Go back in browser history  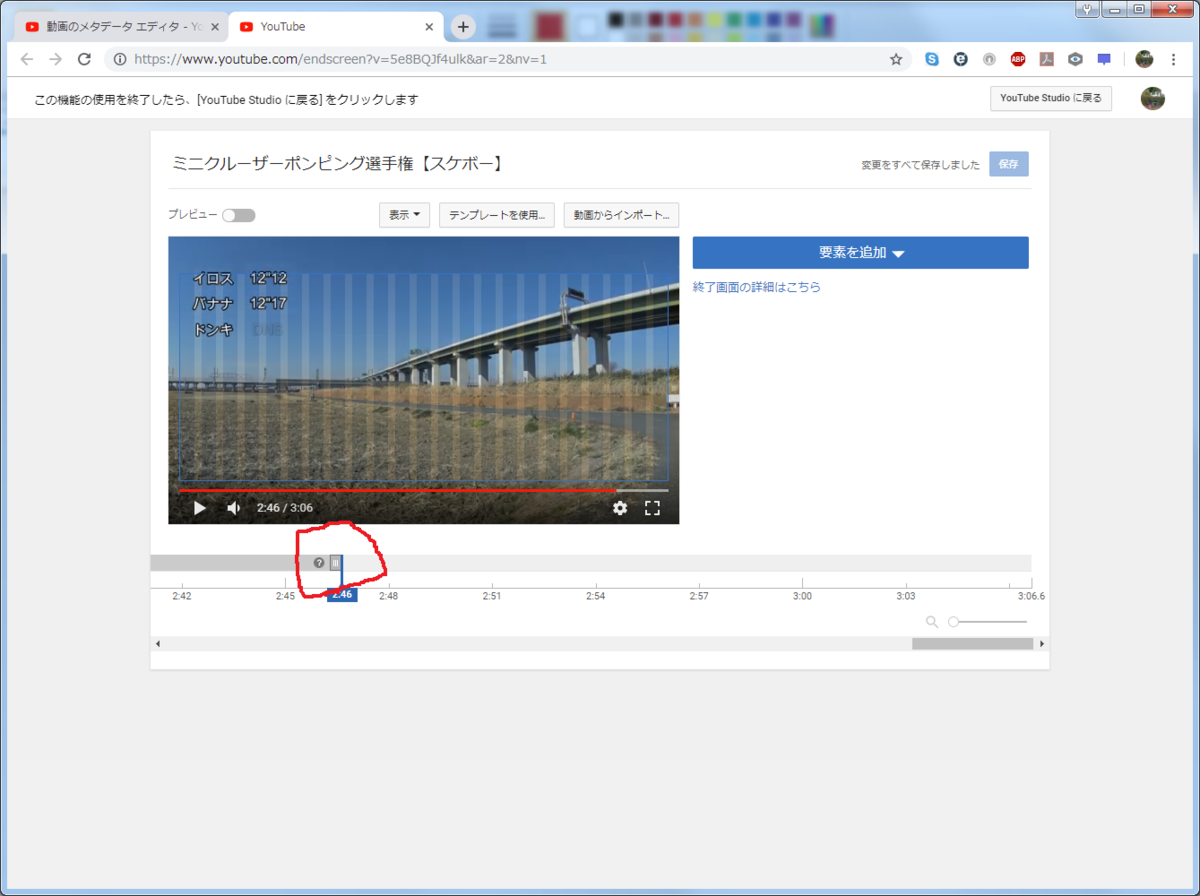click(27, 59)
